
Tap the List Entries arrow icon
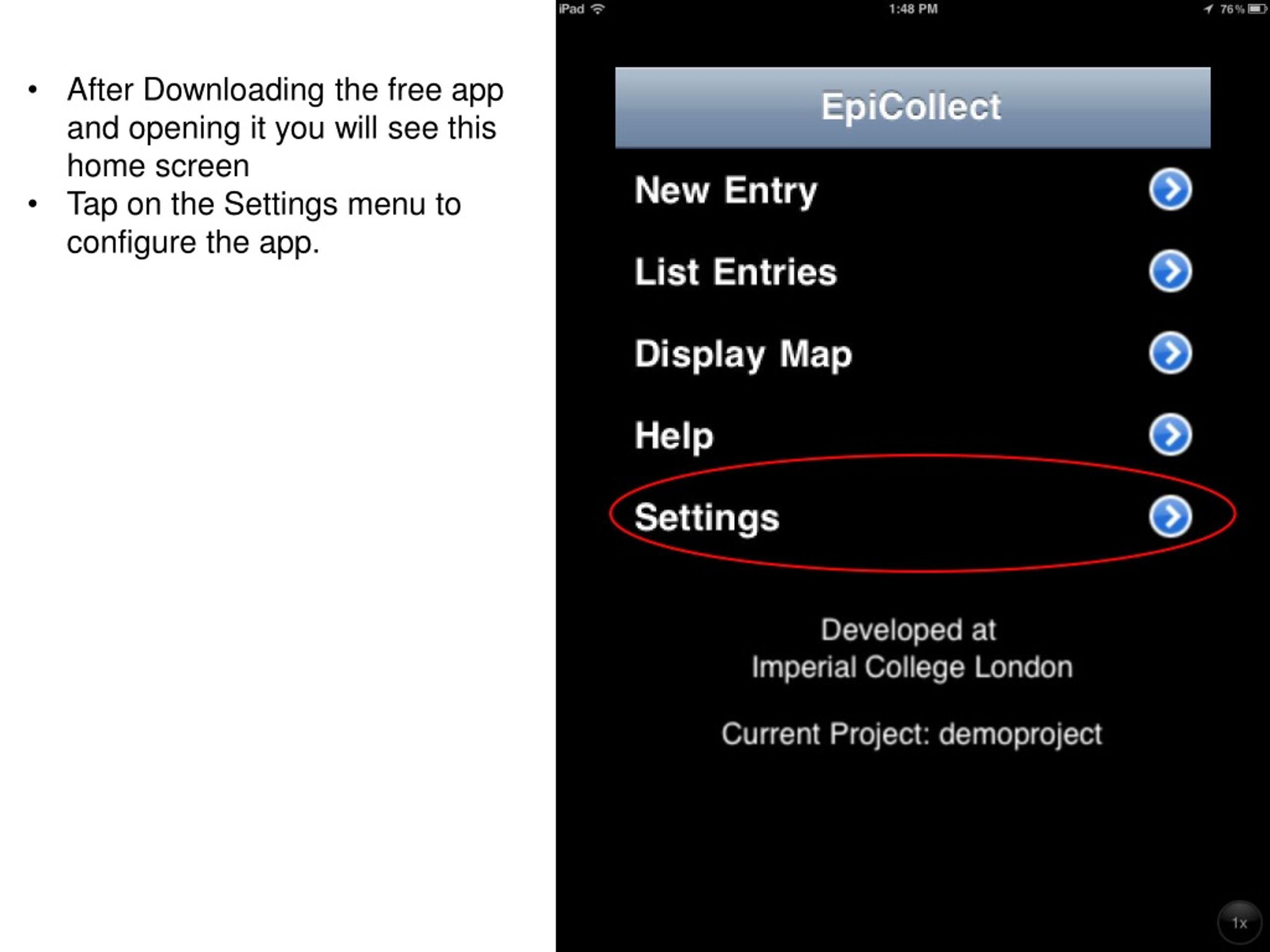1170,271
